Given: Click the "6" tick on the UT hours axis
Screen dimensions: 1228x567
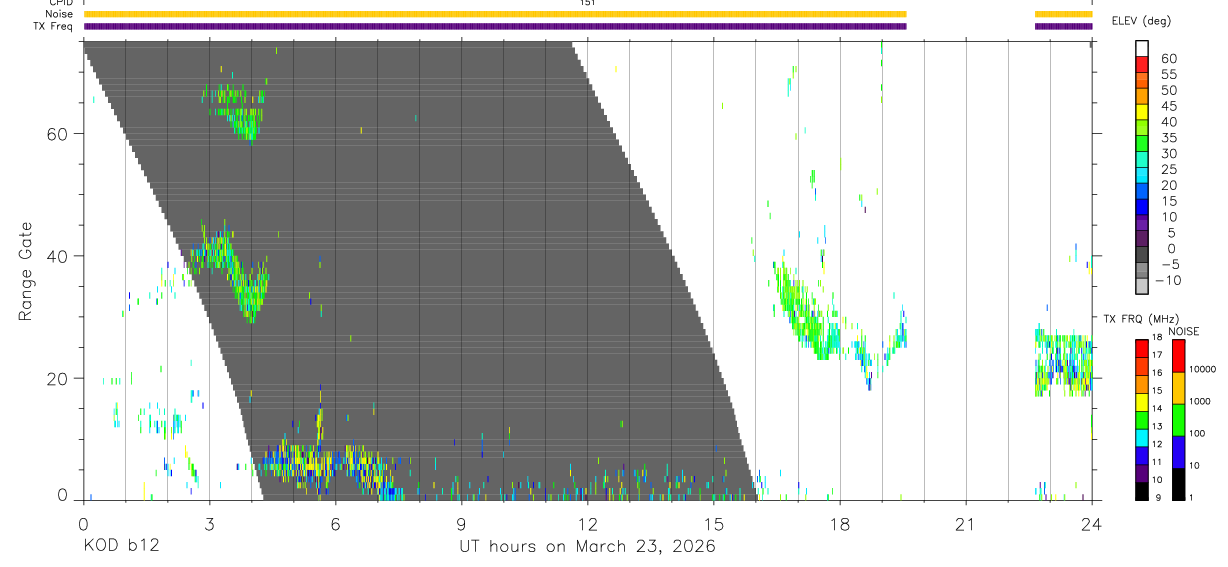Looking at the screenshot, I should (335, 523).
